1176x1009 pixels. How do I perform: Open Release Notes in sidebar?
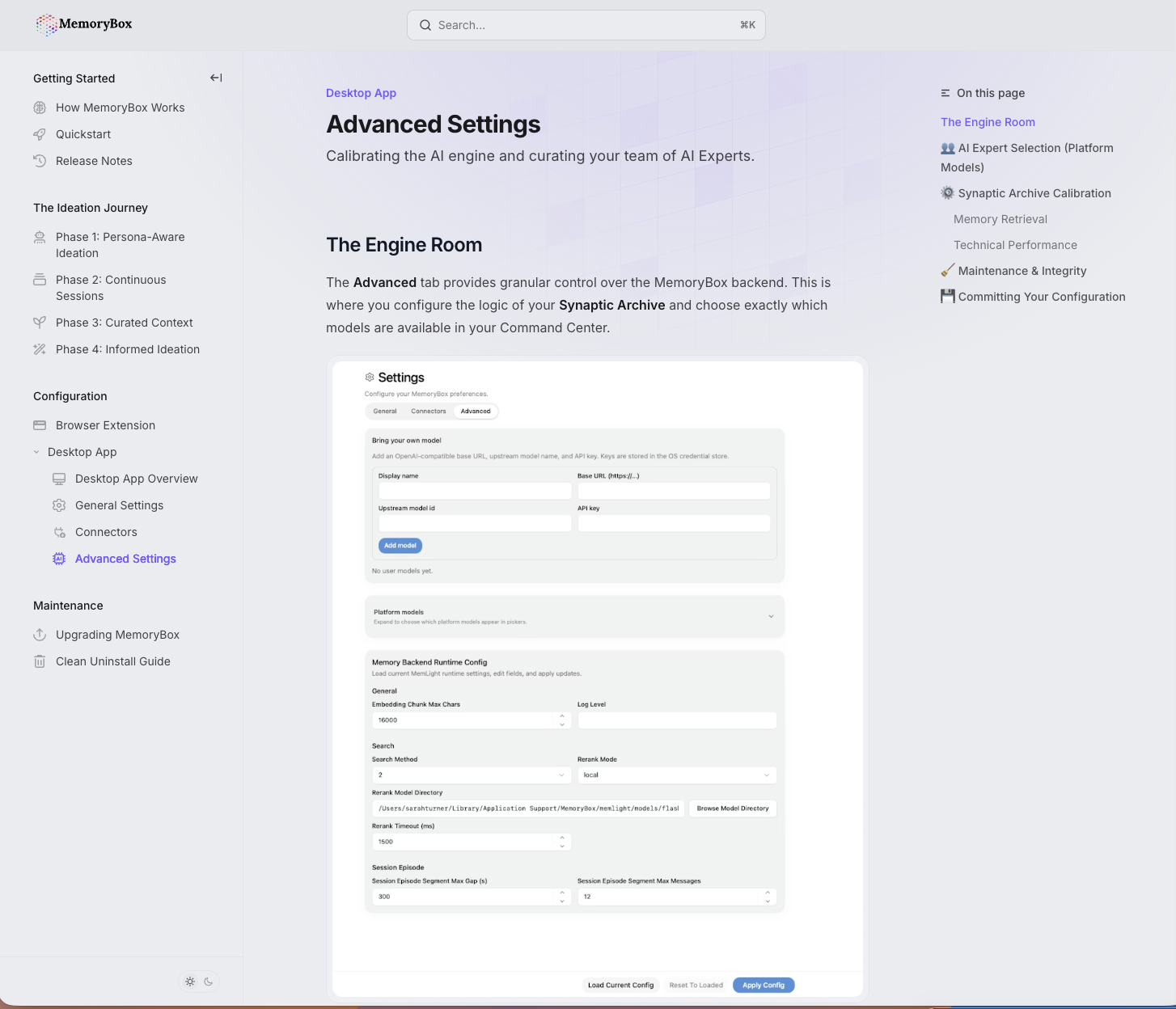pos(94,161)
